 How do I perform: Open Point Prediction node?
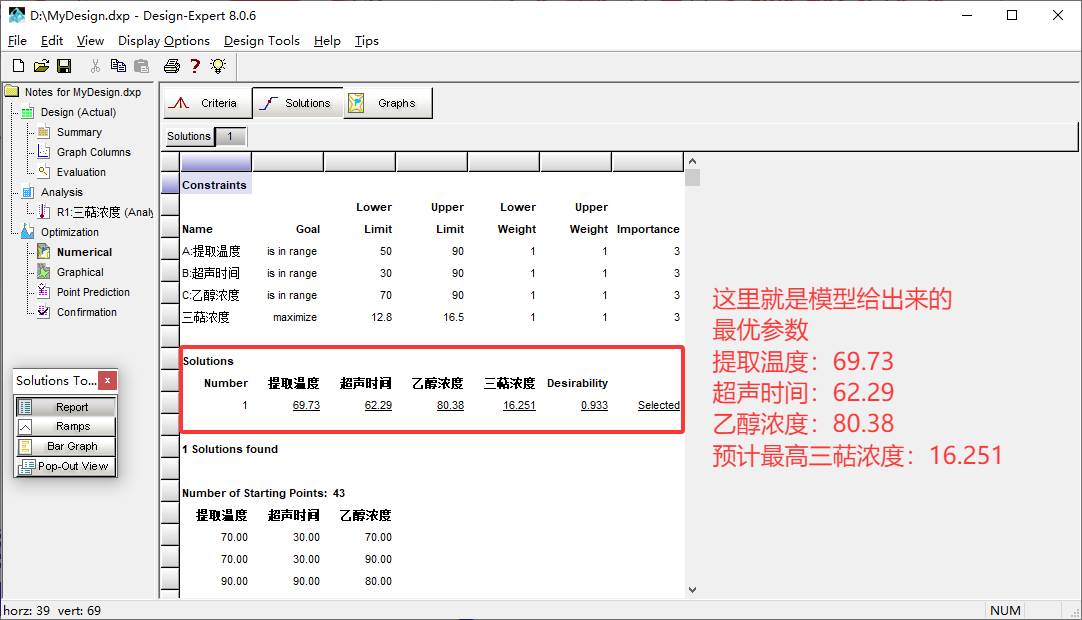pos(93,292)
